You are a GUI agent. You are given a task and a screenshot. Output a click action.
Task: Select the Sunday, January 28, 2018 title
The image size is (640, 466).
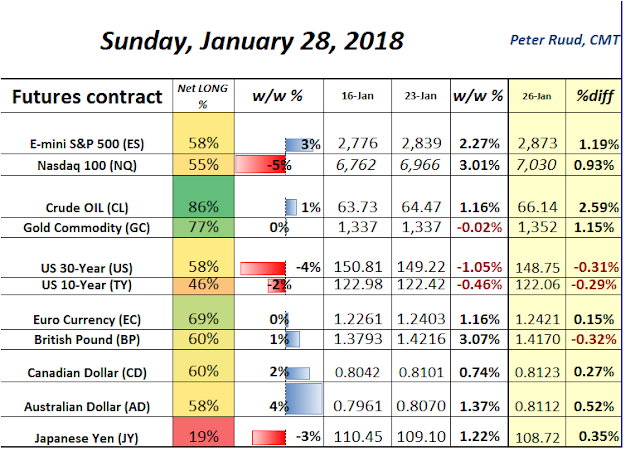252,41
